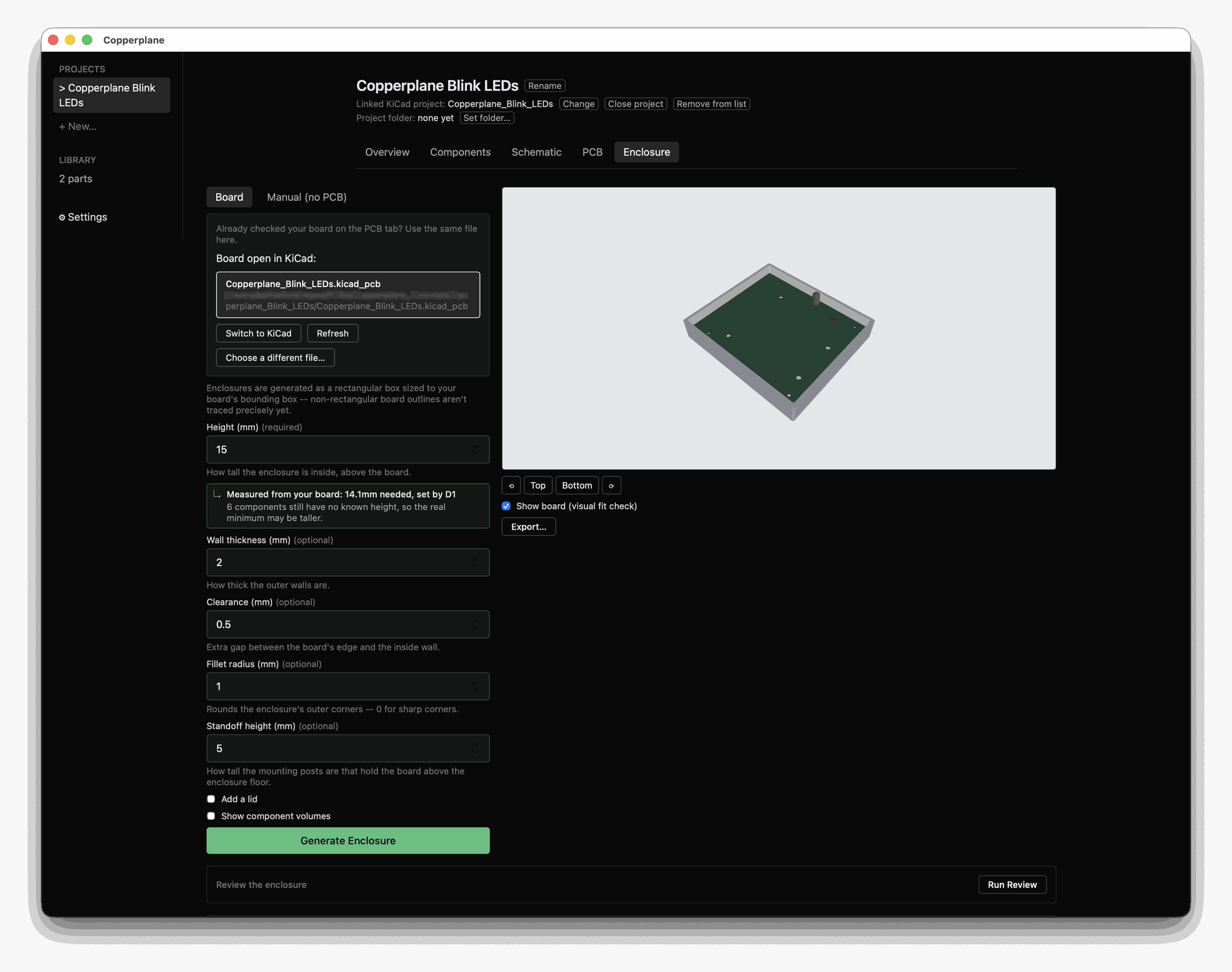Click Run Review button

(x=1012, y=884)
